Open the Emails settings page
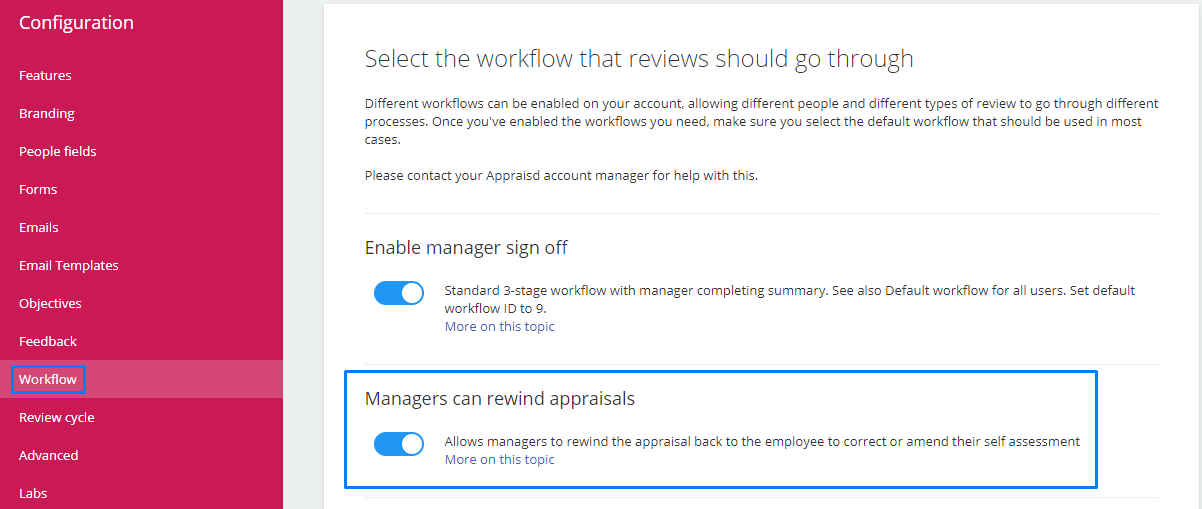The image size is (1202, 509). (x=39, y=227)
